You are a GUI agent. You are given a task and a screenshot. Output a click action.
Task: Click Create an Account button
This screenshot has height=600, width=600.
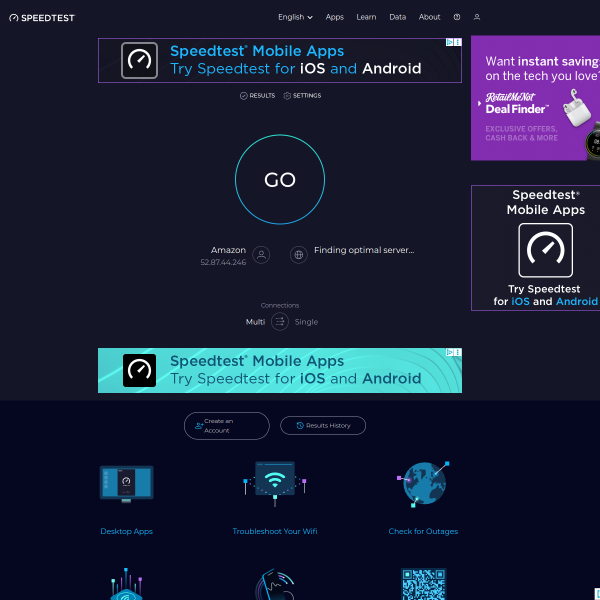pyautogui.click(x=227, y=426)
